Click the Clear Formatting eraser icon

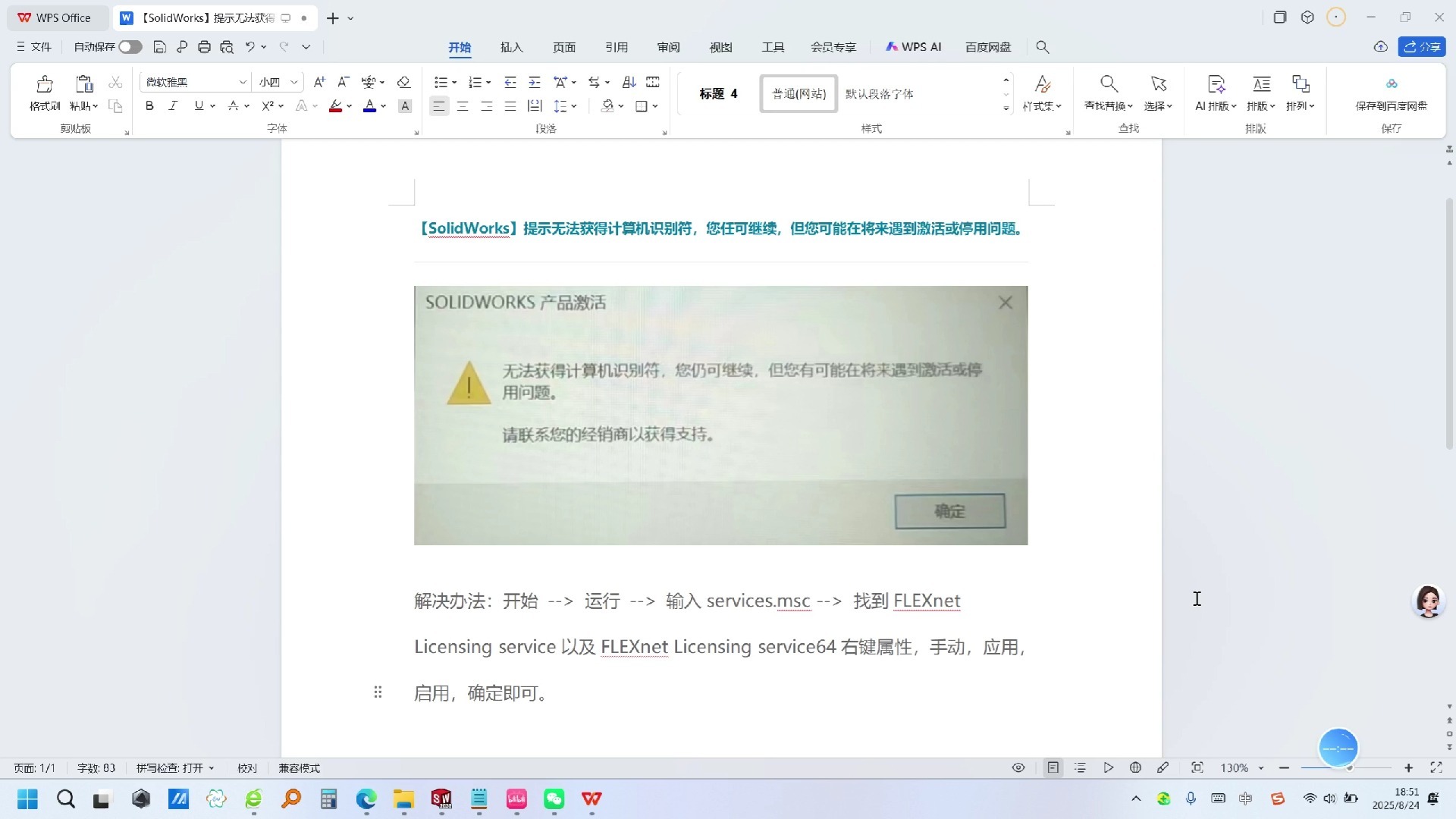point(403,82)
